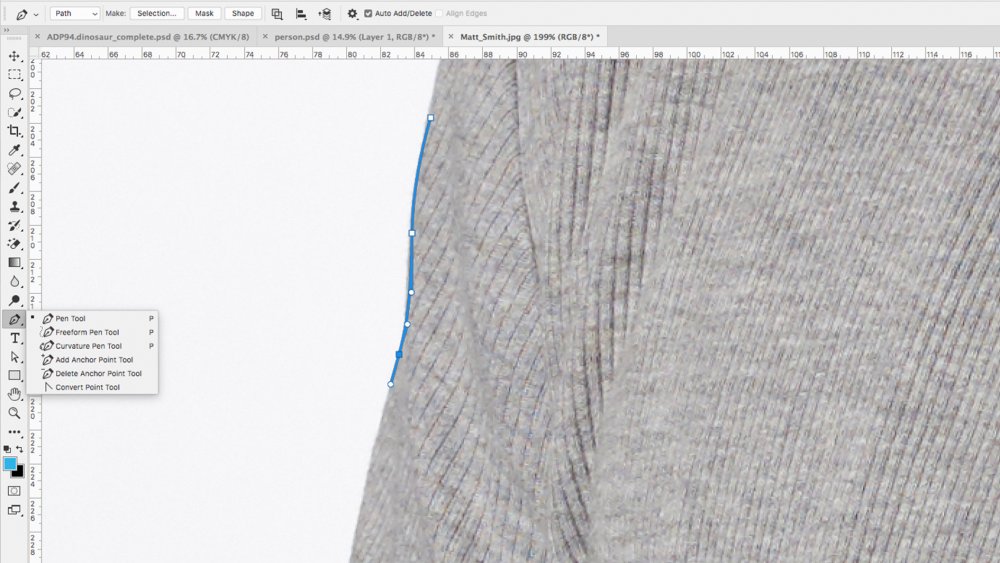Image resolution: width=1000 pixels, height=563 pixels.
Task: Open the blue foreground color swatch
Action: [x=10, y=464]
